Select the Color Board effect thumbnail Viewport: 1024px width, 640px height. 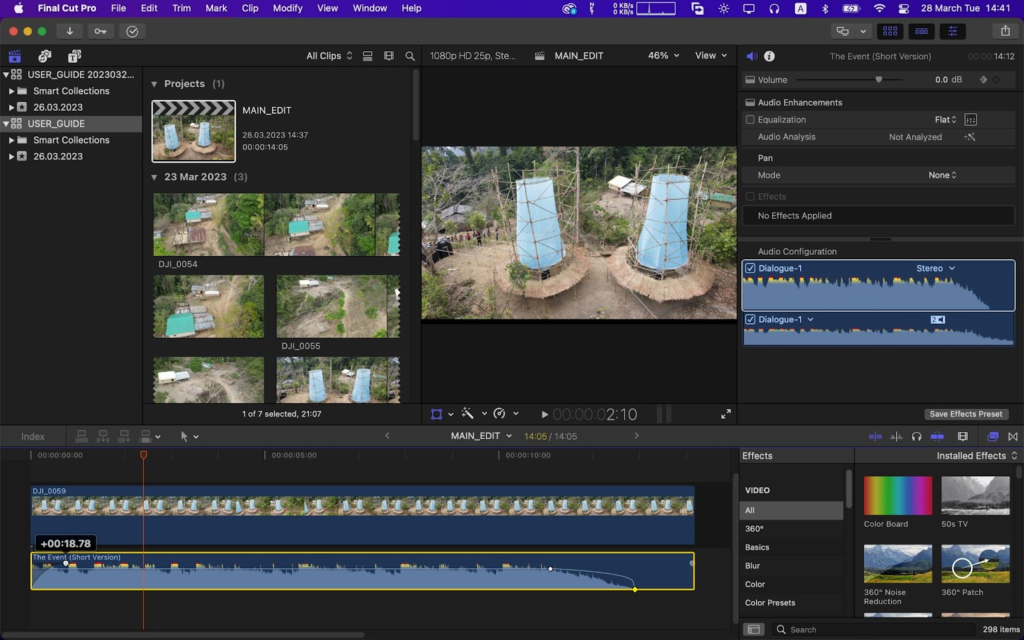click(x=898, y=496)
